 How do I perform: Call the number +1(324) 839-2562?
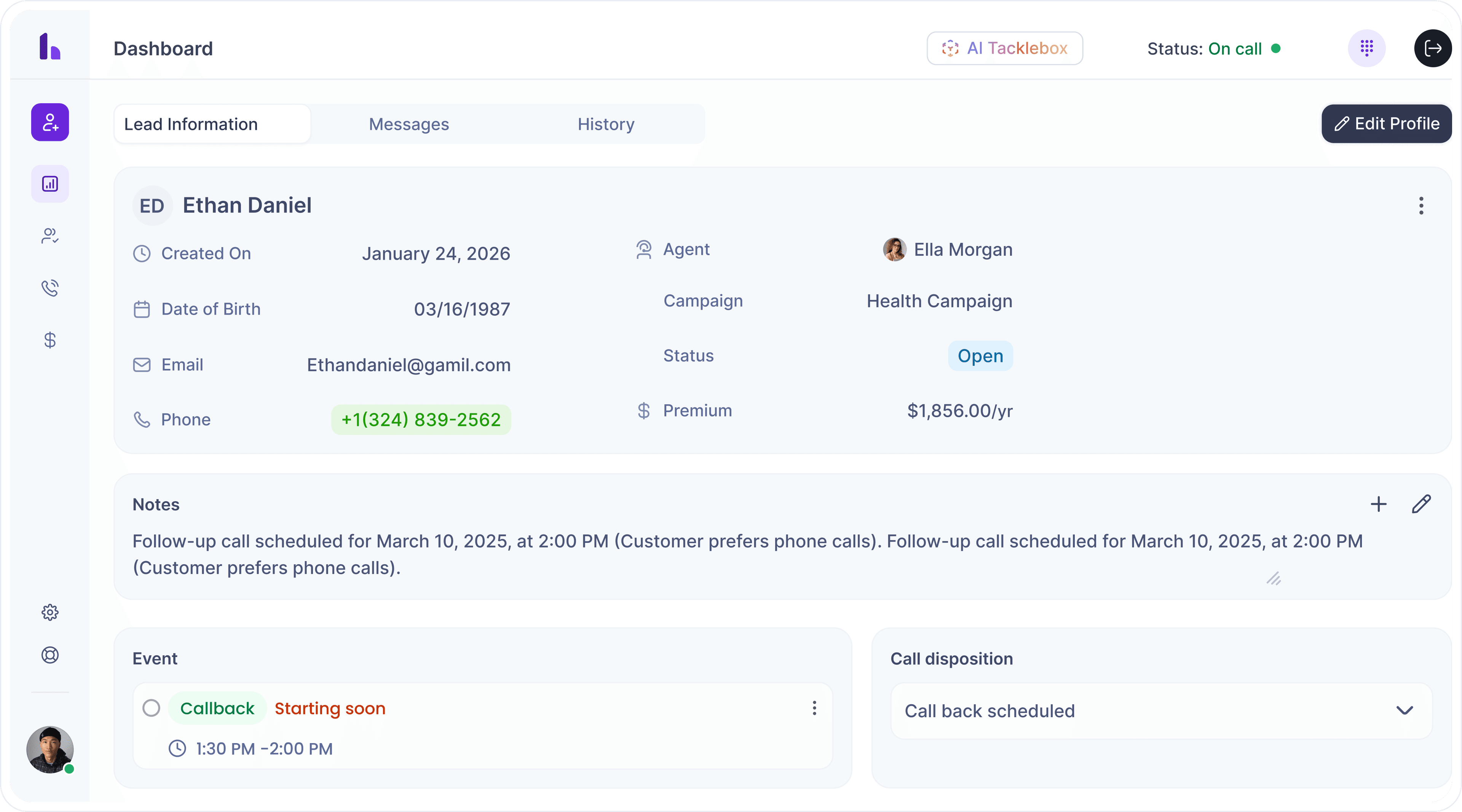click(421, 420)
